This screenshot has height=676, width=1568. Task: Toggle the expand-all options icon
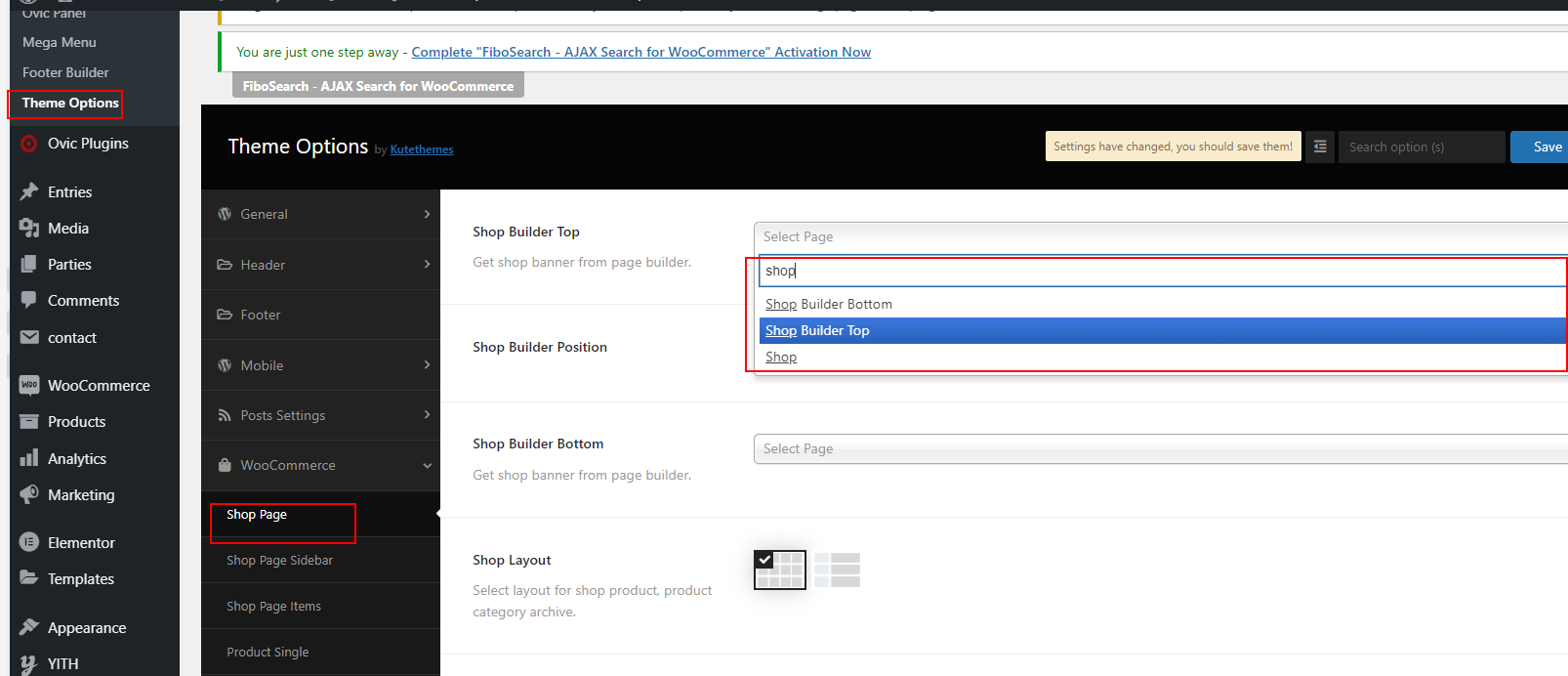1320,147
